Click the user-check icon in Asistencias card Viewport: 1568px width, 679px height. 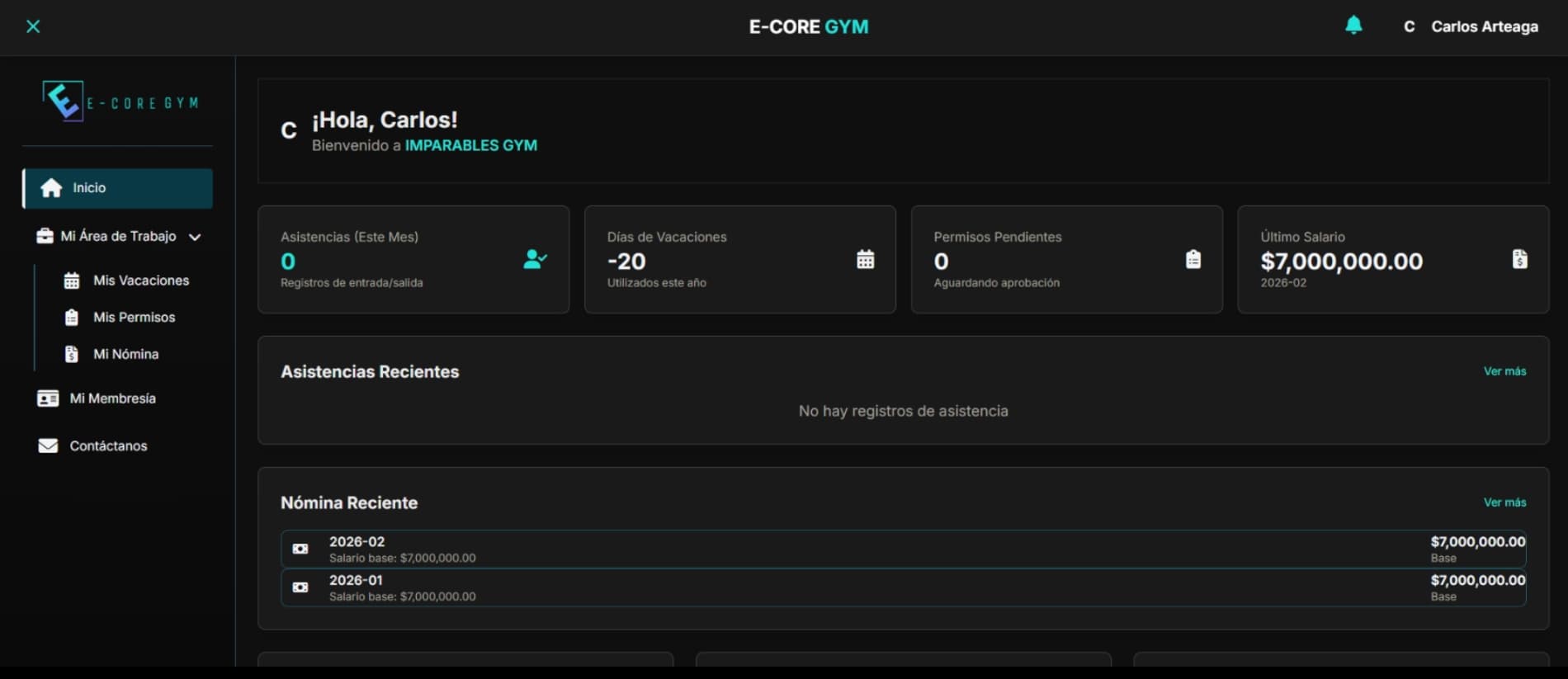click(x=536, y=259)
